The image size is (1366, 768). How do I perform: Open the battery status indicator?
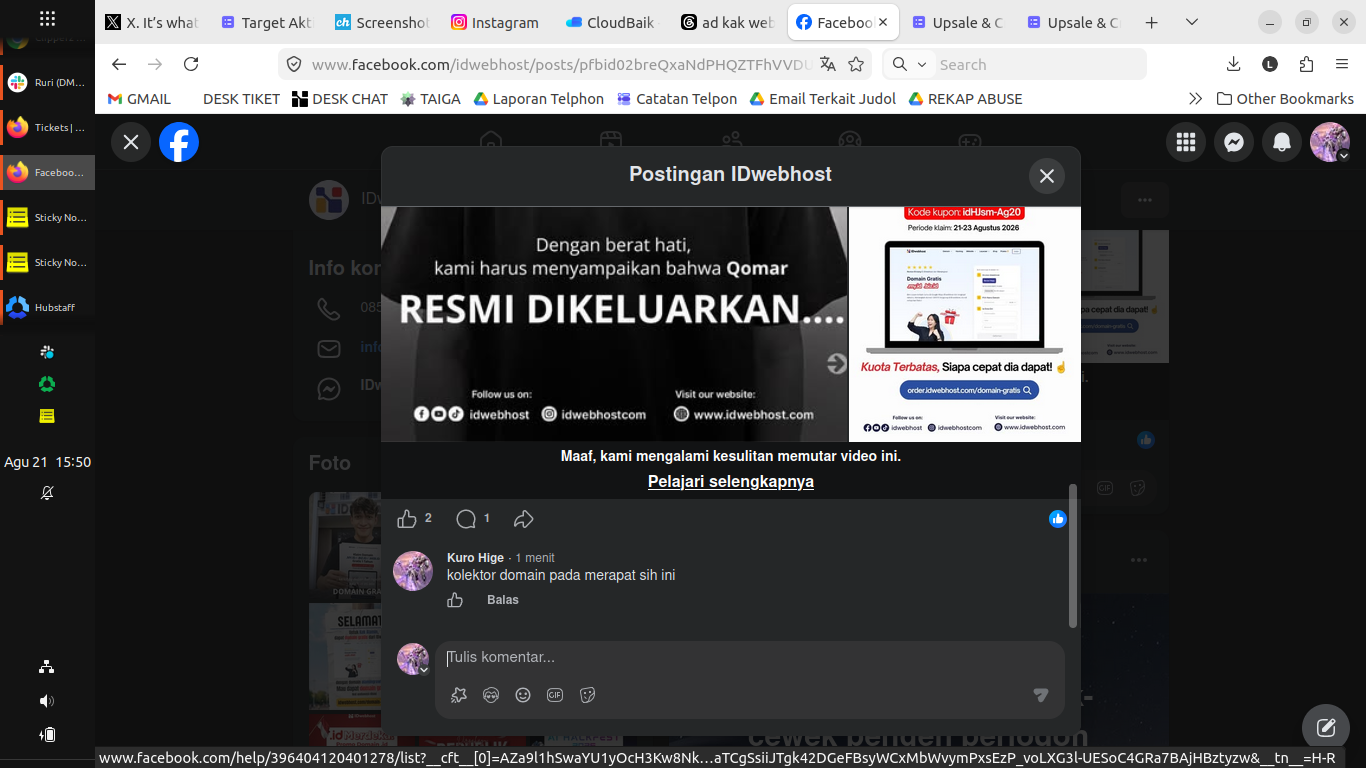pyautogui.click(x=47, y=735)
